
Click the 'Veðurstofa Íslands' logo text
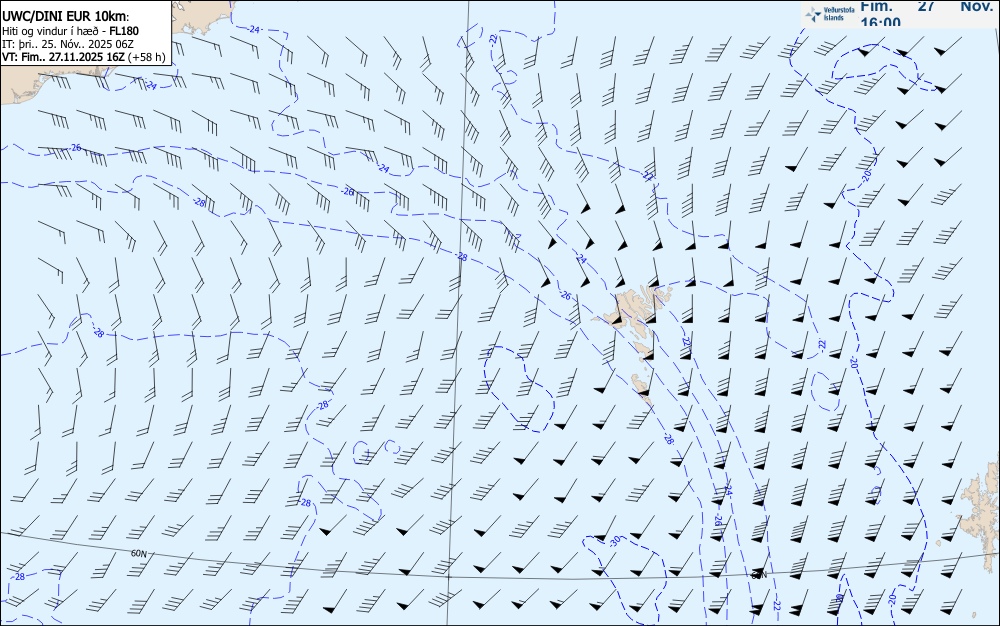pyautogui.click(x=839, y=14)
